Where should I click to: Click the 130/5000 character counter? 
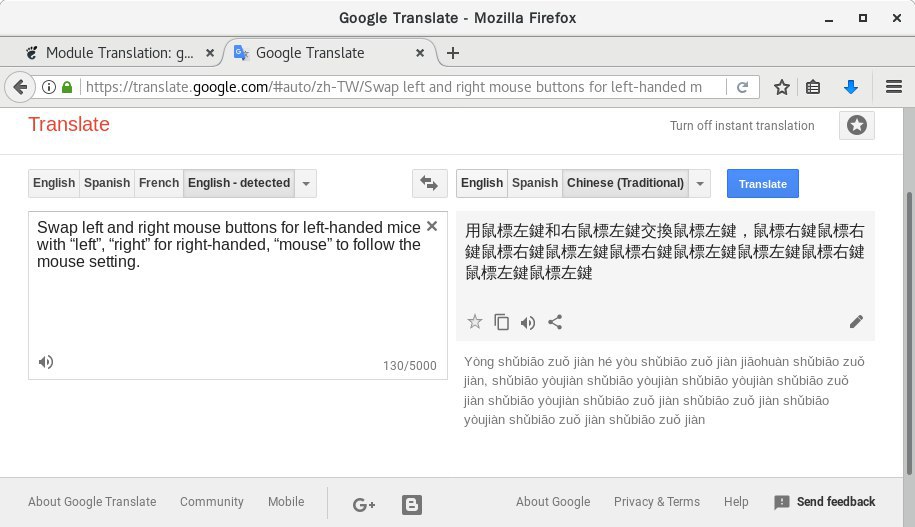pyautogui.click(x=410, y=366)
